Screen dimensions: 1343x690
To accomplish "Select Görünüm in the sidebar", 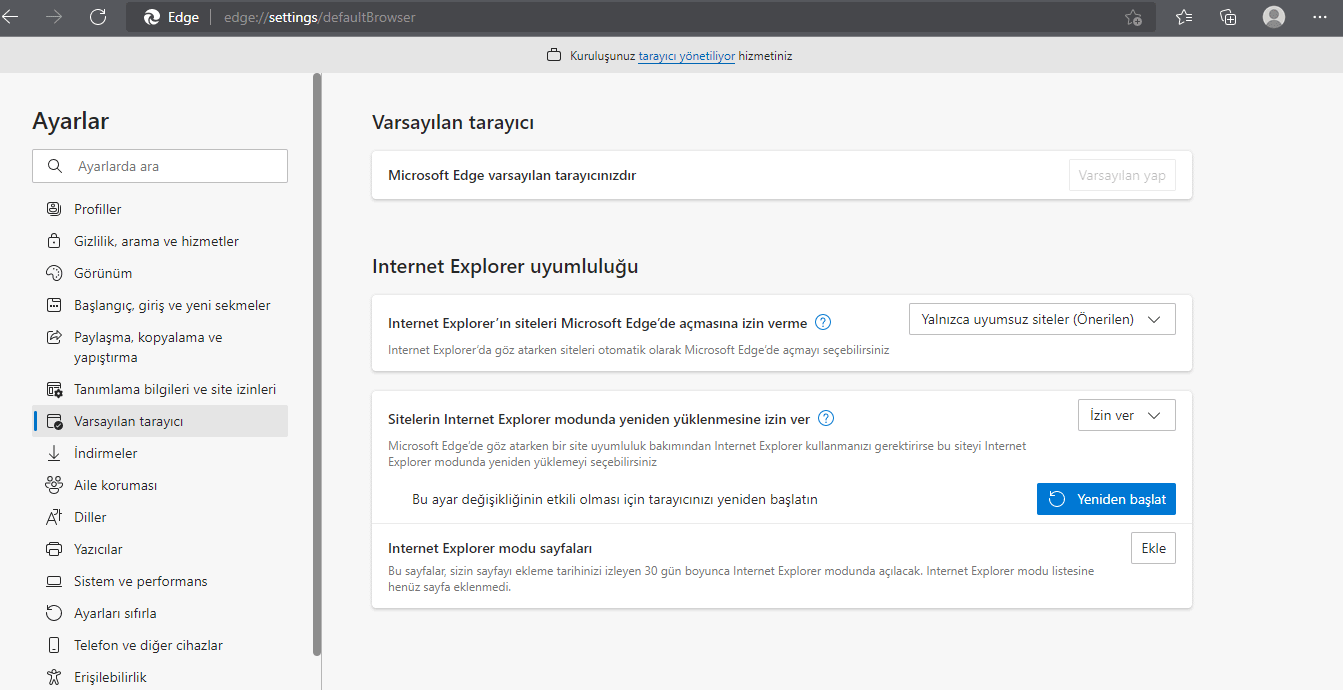I will 160,273.
